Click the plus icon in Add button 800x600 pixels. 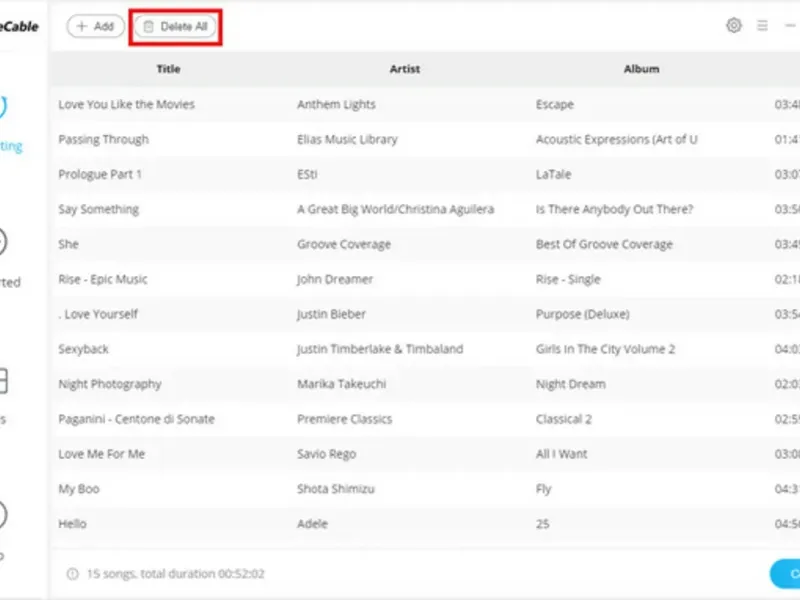(x=82, y=26)
